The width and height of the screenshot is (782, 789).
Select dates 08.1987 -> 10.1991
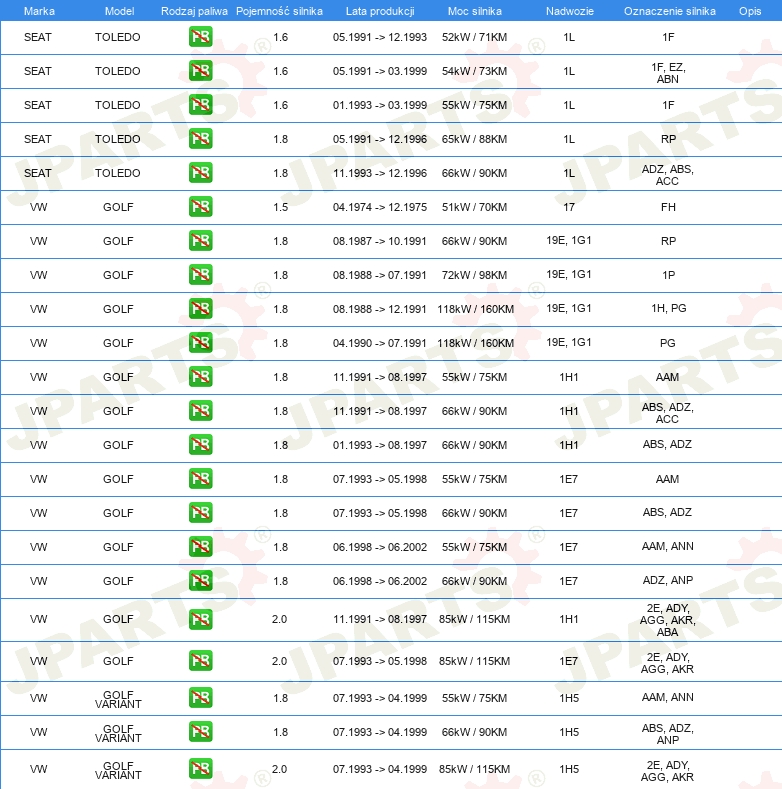[x=380, y=241]
